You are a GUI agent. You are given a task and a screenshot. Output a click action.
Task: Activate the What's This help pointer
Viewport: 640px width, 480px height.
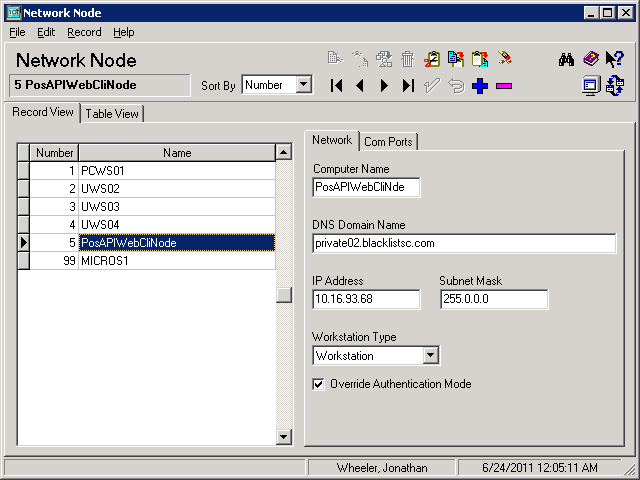click(614, 59)
